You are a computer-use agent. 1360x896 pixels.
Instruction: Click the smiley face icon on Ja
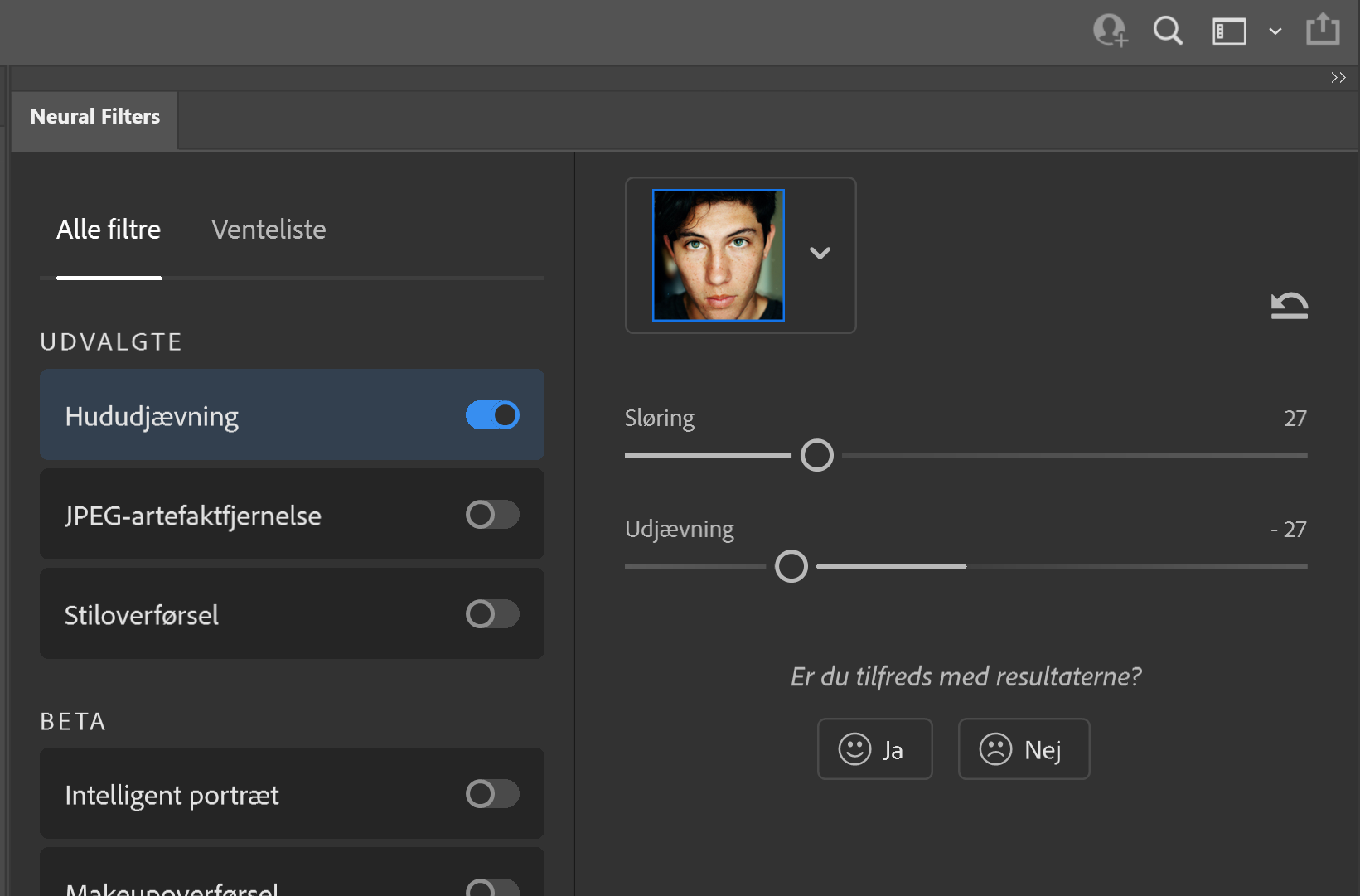point(855,748)
